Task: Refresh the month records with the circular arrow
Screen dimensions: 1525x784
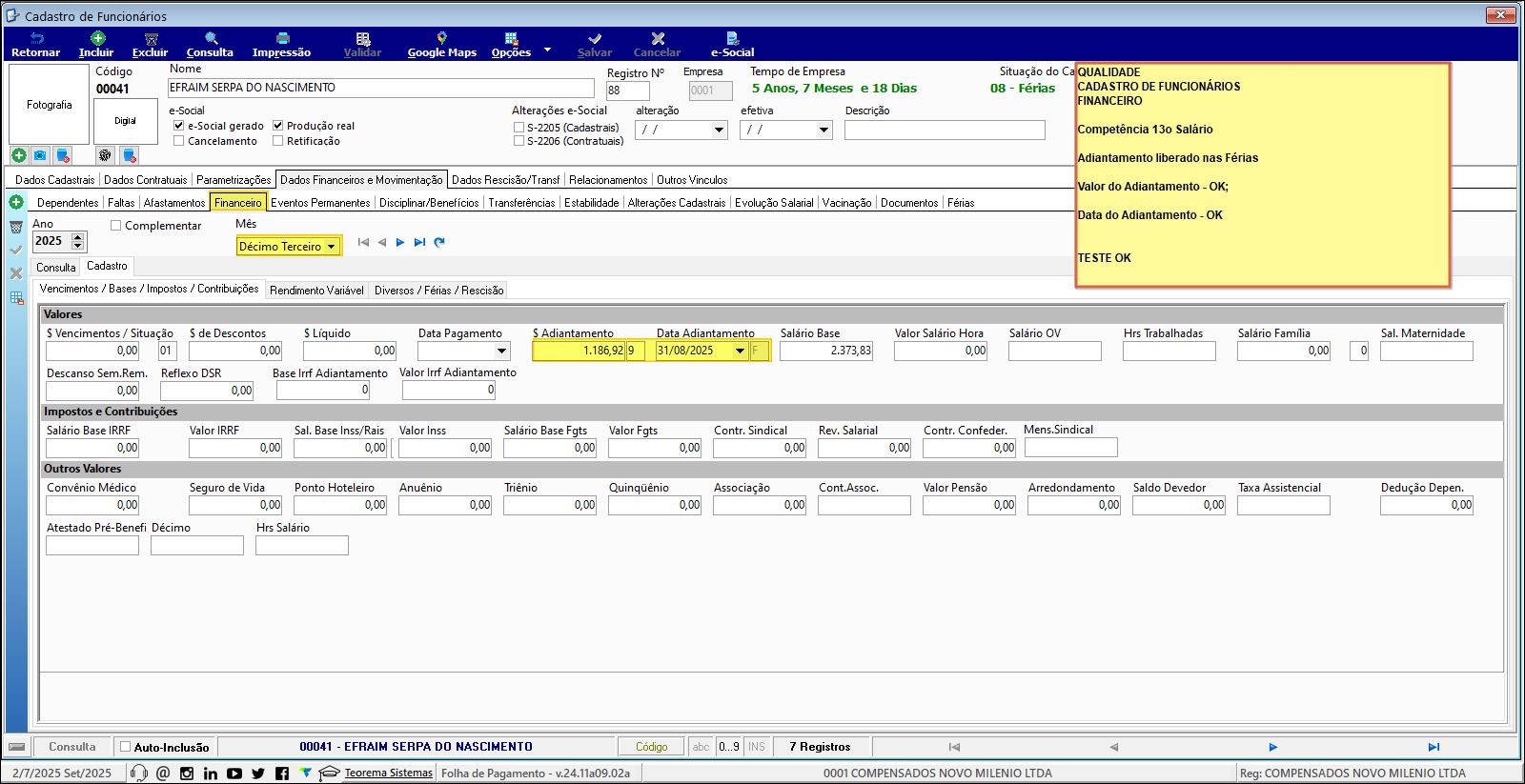Action: pos(439,242)
